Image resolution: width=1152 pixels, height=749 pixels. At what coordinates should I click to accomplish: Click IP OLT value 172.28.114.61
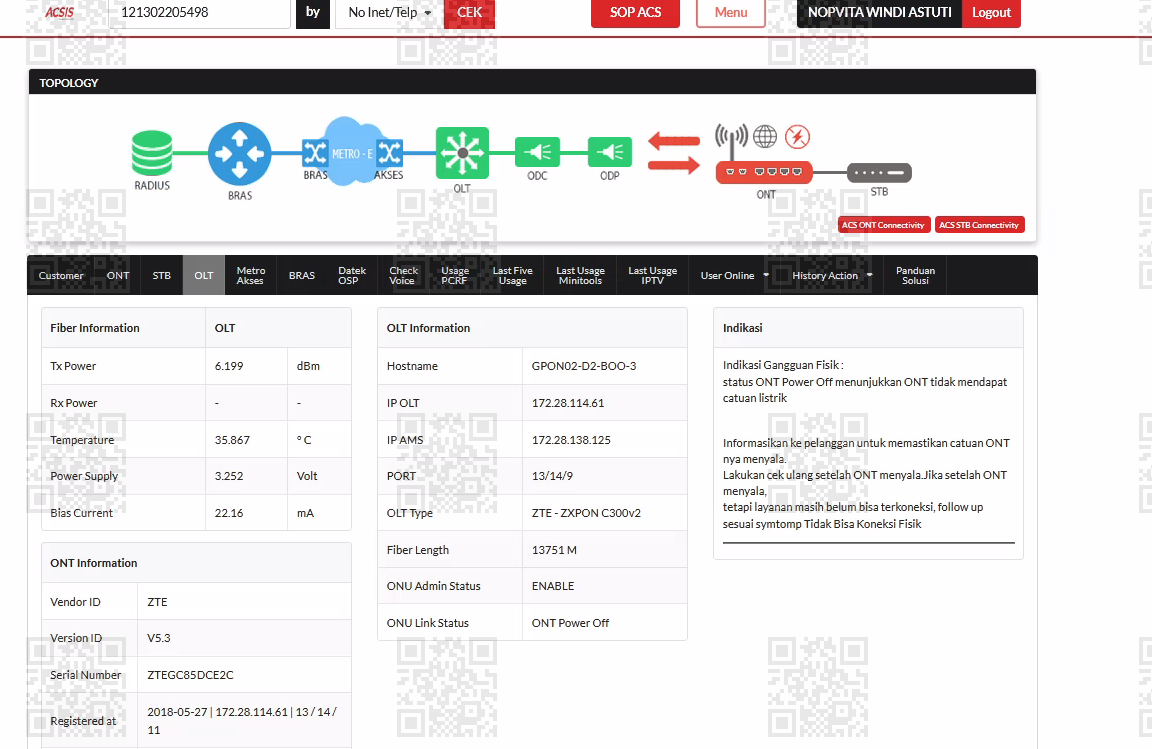coord(568,403)
